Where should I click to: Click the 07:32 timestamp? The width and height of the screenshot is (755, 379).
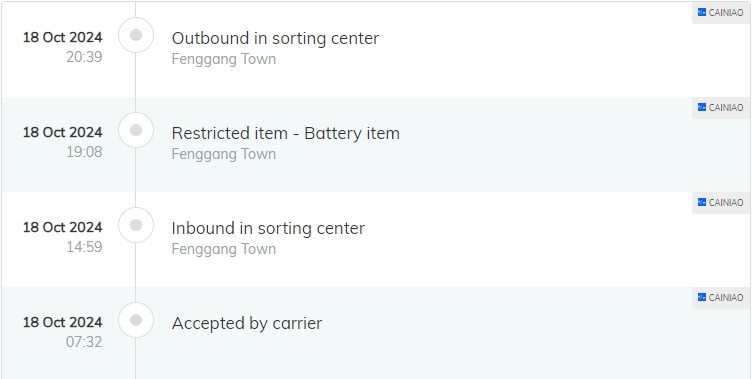click(x=84, y=341)
